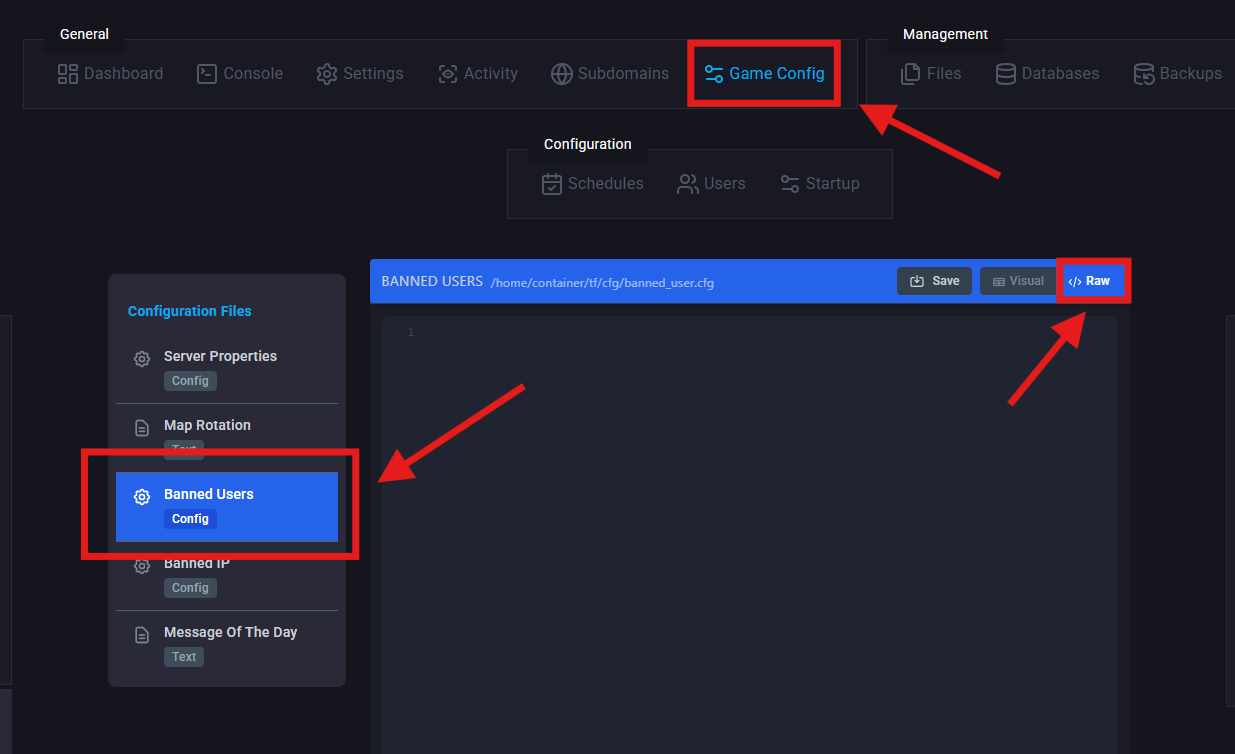Click the keyboard icon on the Visual button
This screenshot has width=1235, height=754.
point(999,282)
